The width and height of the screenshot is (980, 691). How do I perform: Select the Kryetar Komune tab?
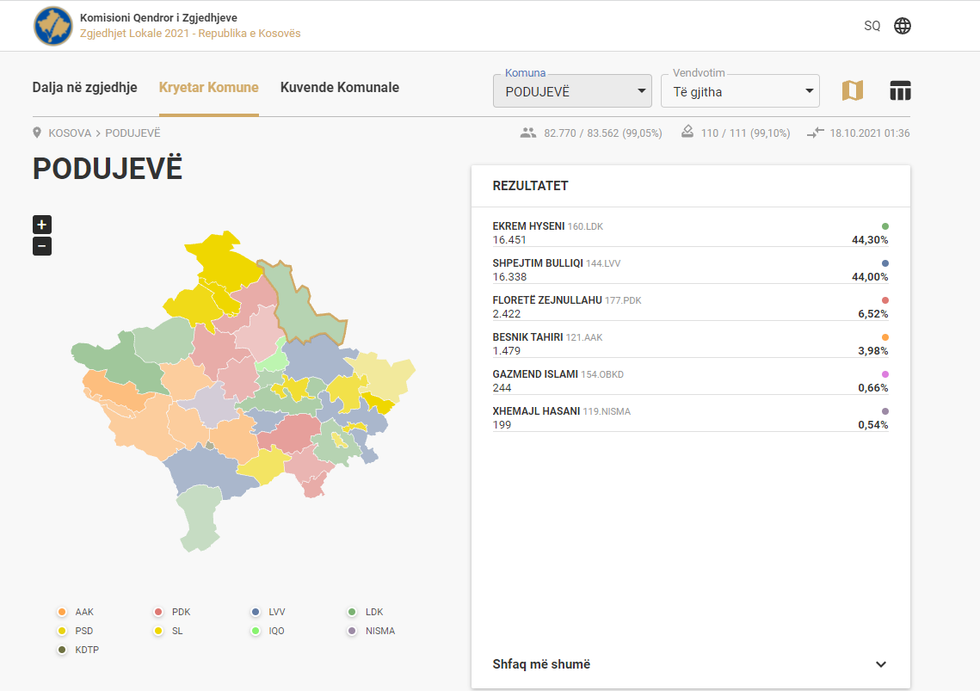208,88
